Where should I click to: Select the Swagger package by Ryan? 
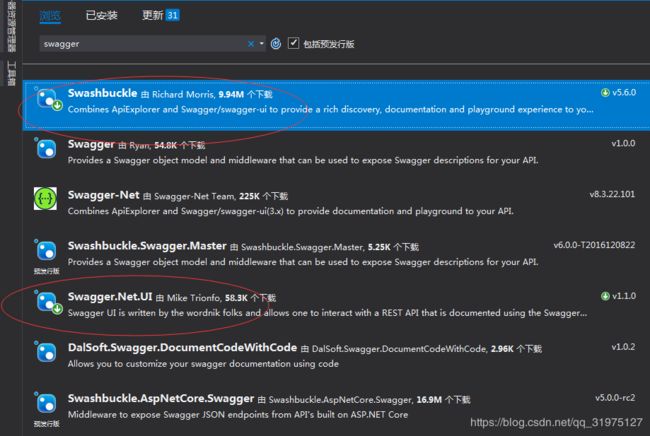pyautogui.click(x=91, y=144)
